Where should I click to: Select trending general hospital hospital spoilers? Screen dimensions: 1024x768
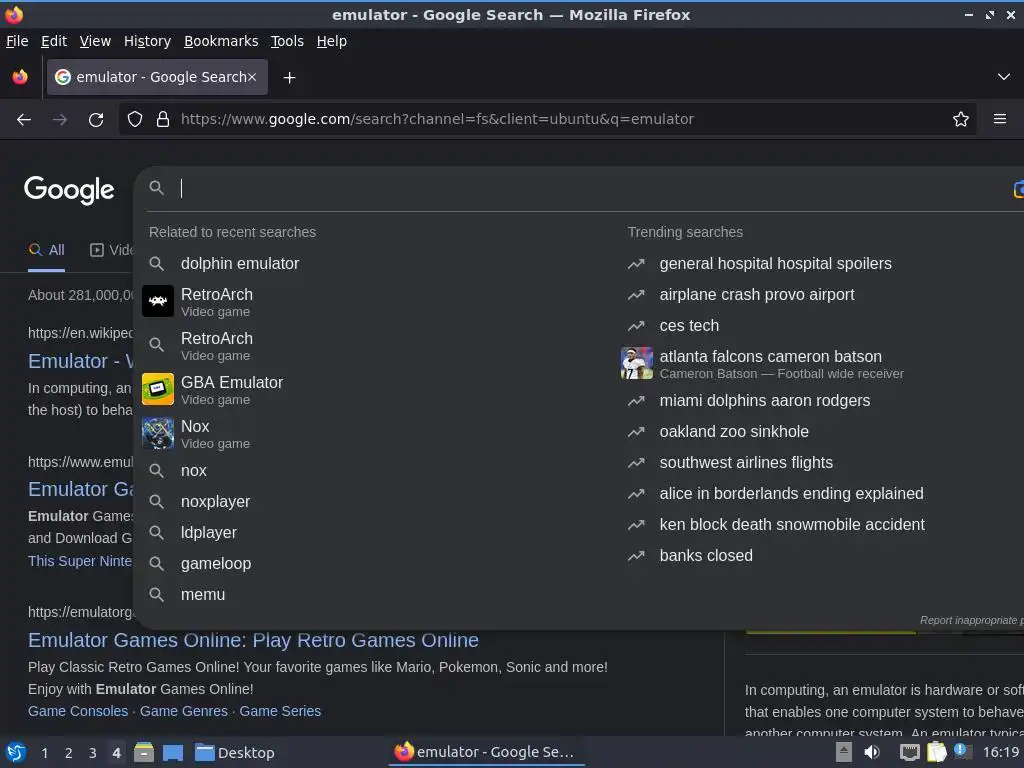click(775, 264)
